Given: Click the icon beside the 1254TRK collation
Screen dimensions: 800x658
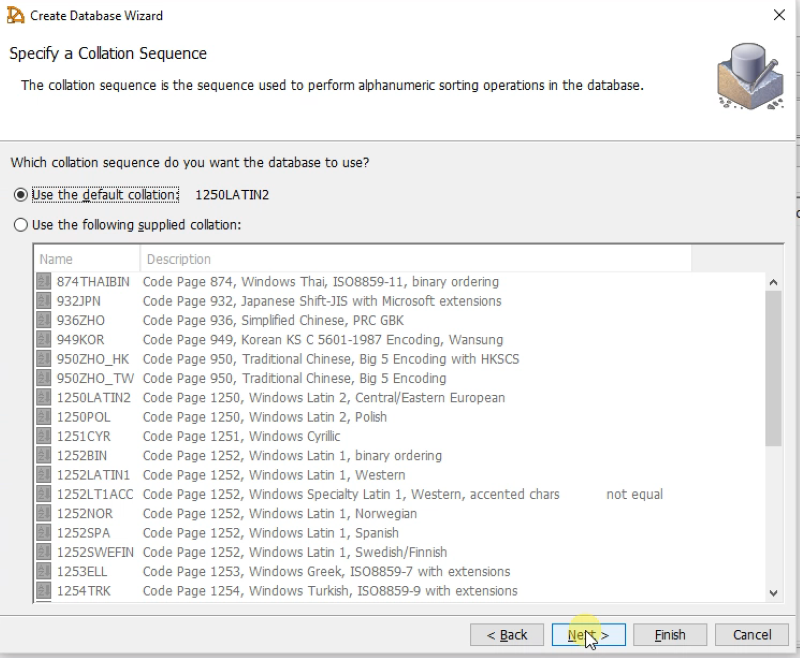Looking at the screenshot, I should (42, 591).
